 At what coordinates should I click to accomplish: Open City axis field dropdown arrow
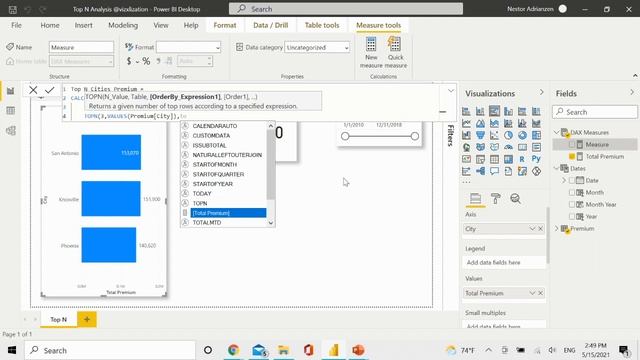coord(532,229)
